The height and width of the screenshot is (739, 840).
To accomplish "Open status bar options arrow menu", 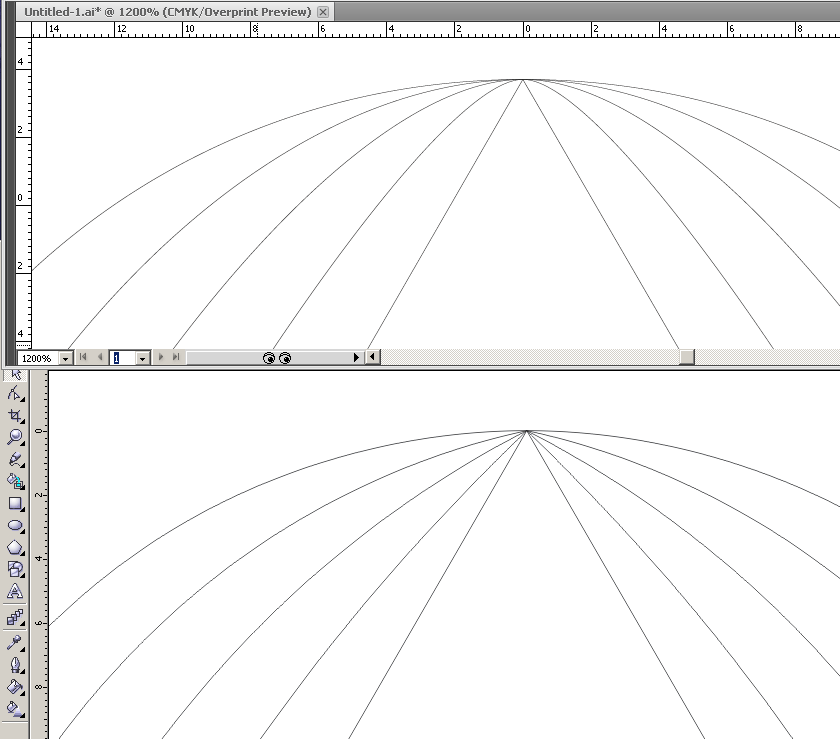I will pos(356,357).
